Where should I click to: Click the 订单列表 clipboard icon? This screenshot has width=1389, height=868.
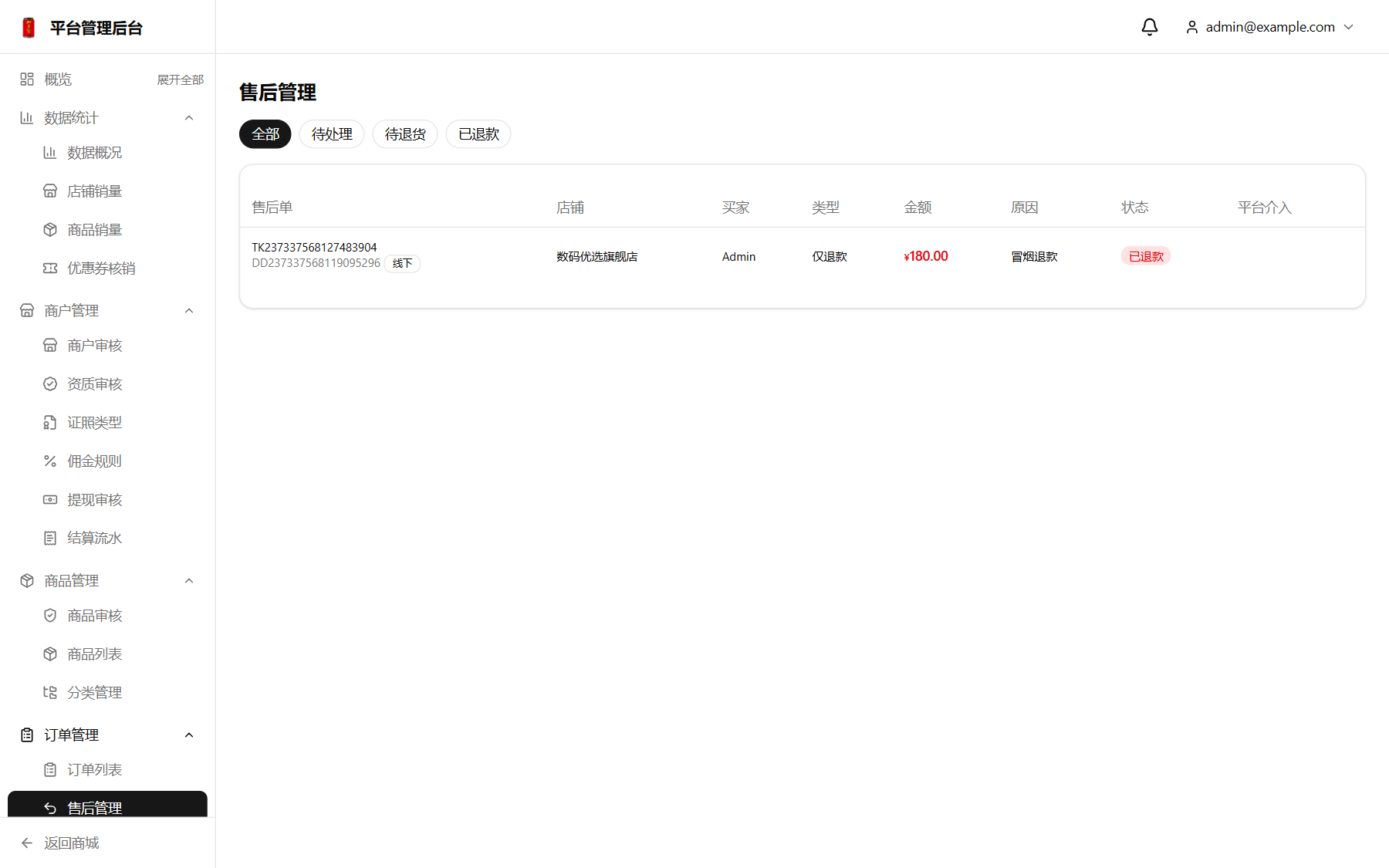click(x=50, y=770)
